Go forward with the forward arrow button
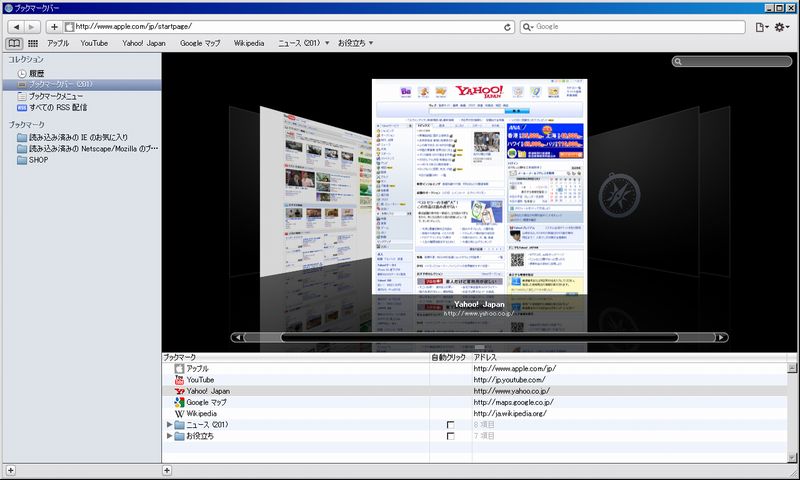 [31, 27]
